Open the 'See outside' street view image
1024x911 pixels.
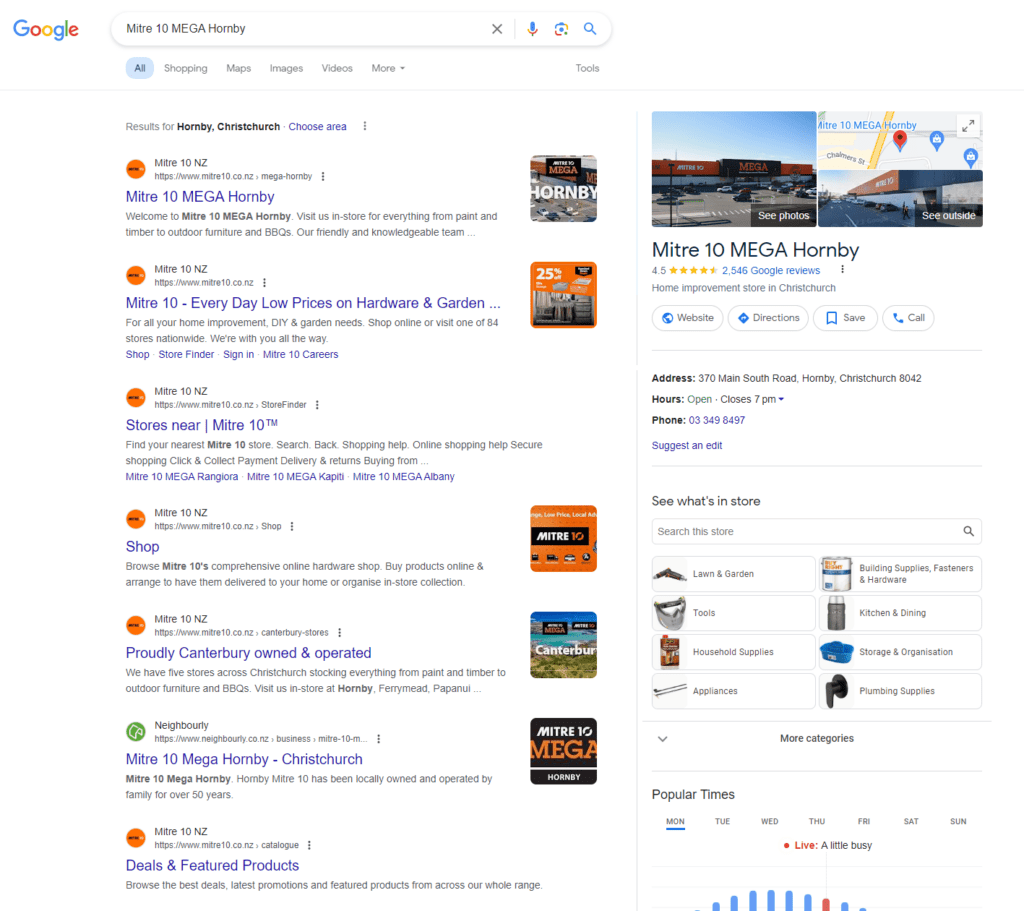point(901,199)
